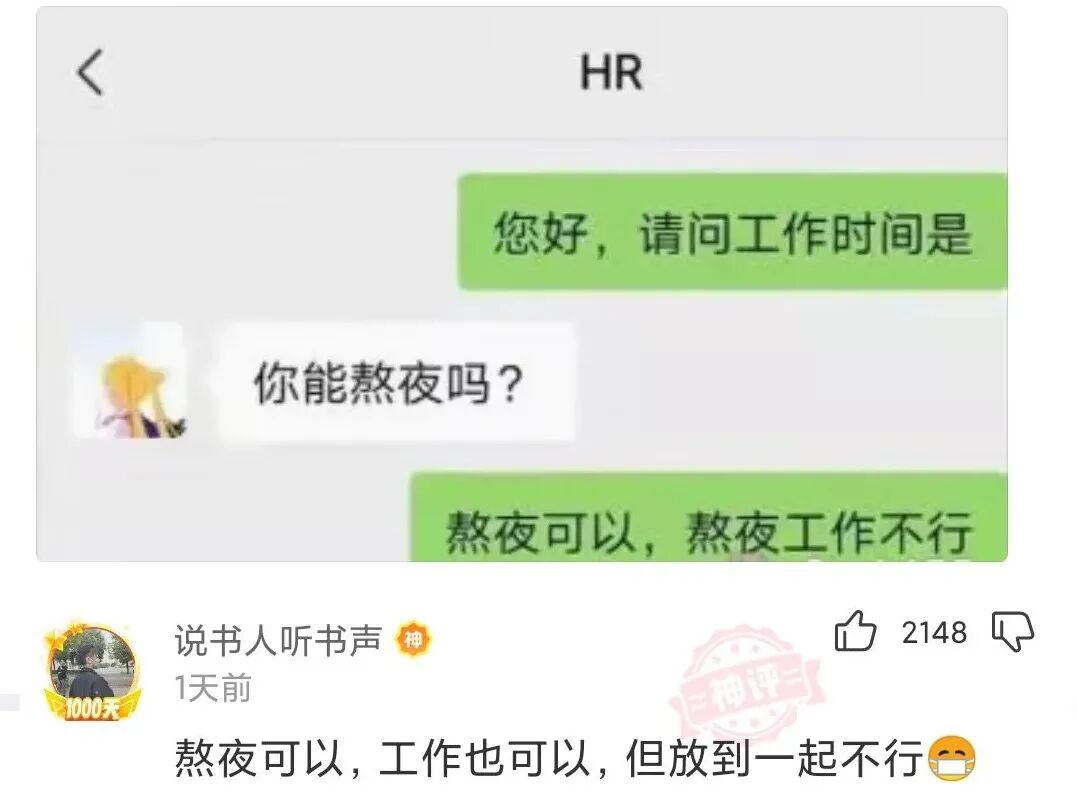The width and height of the screenshot is (1077, 794).
Task: Click the orange 神 badge beside the username
Action: point(413,639)
